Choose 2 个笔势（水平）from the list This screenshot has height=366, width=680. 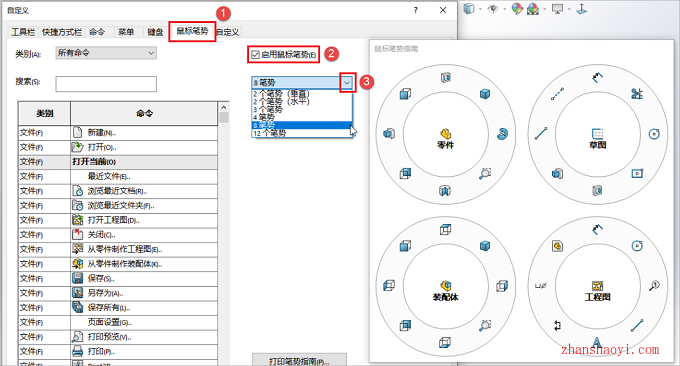pyautogui.click(x=281, y=101)
